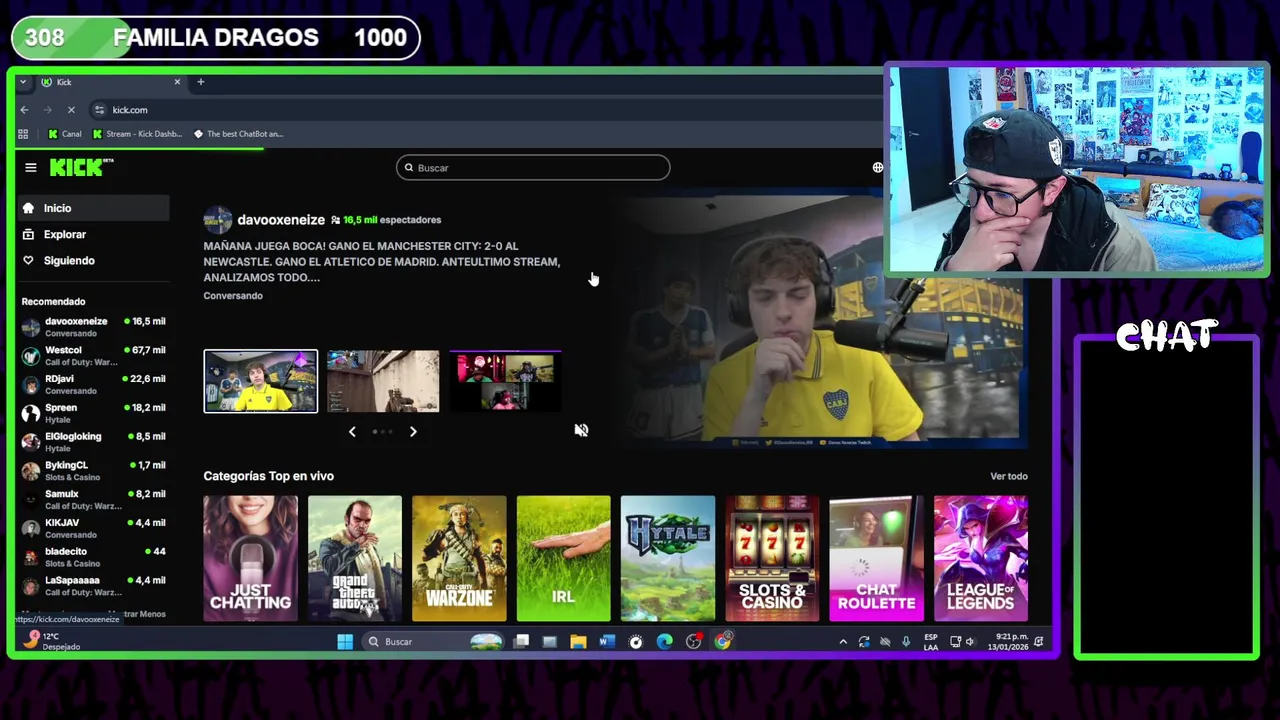
Task: Select the second featured stream thumbnail
Action: click(383, 381)
